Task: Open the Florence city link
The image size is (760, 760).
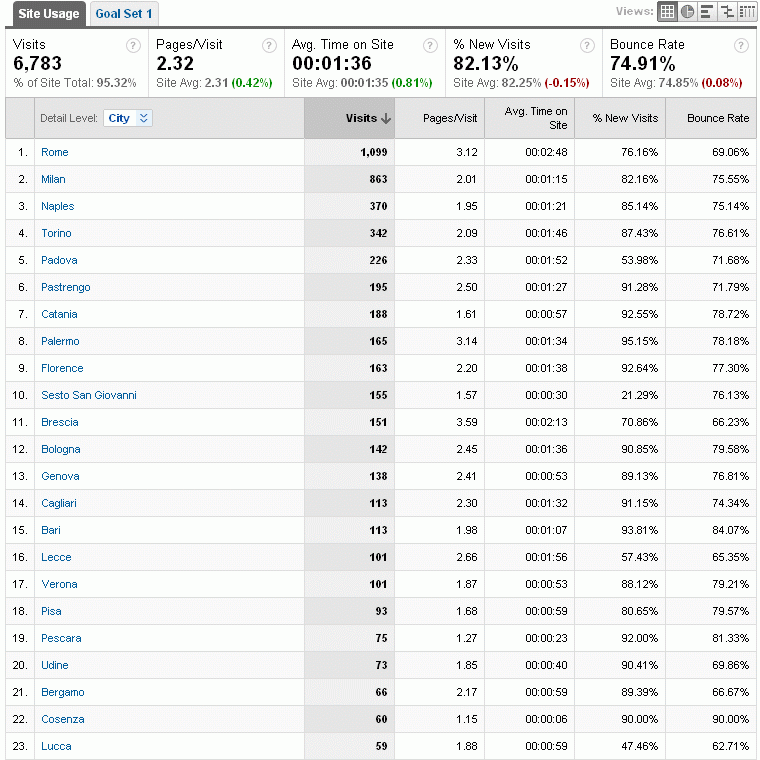Action: click(x=62, y=368)
